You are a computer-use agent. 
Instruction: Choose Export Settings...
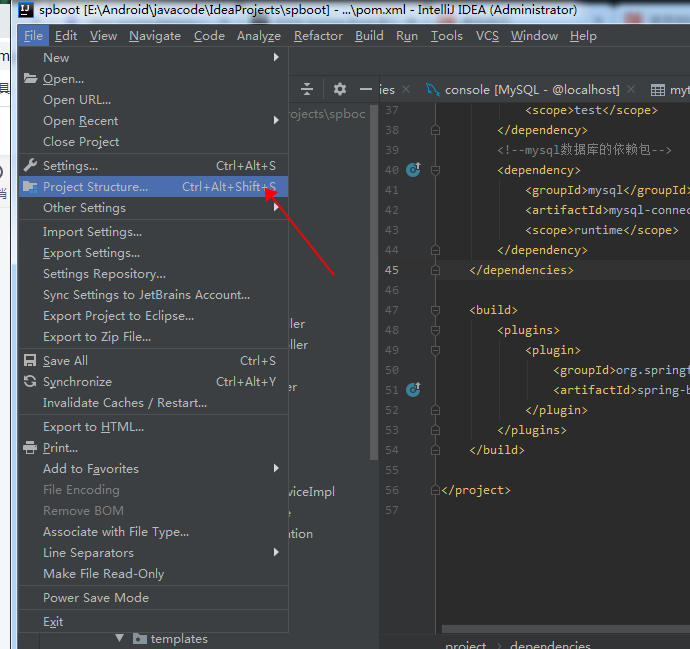(154, 253)
